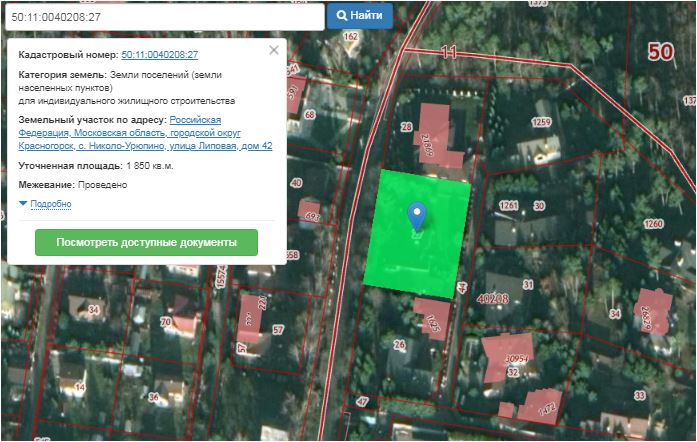Viewport: 697px width, 442px height.
Task: Open cadastral number link 50:11:0040208:27
Action: coord(159,55)
